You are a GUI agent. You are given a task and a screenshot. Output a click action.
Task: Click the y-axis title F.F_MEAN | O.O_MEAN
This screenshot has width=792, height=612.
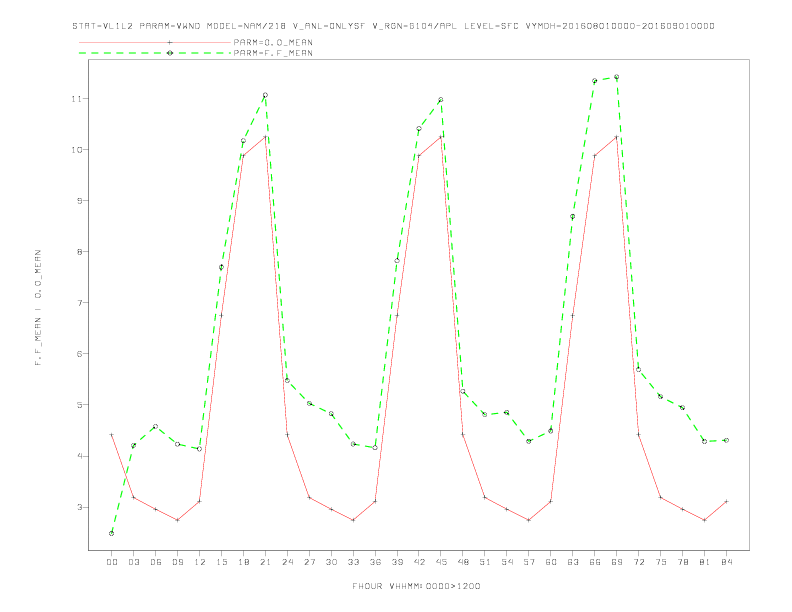pos(38,308)
